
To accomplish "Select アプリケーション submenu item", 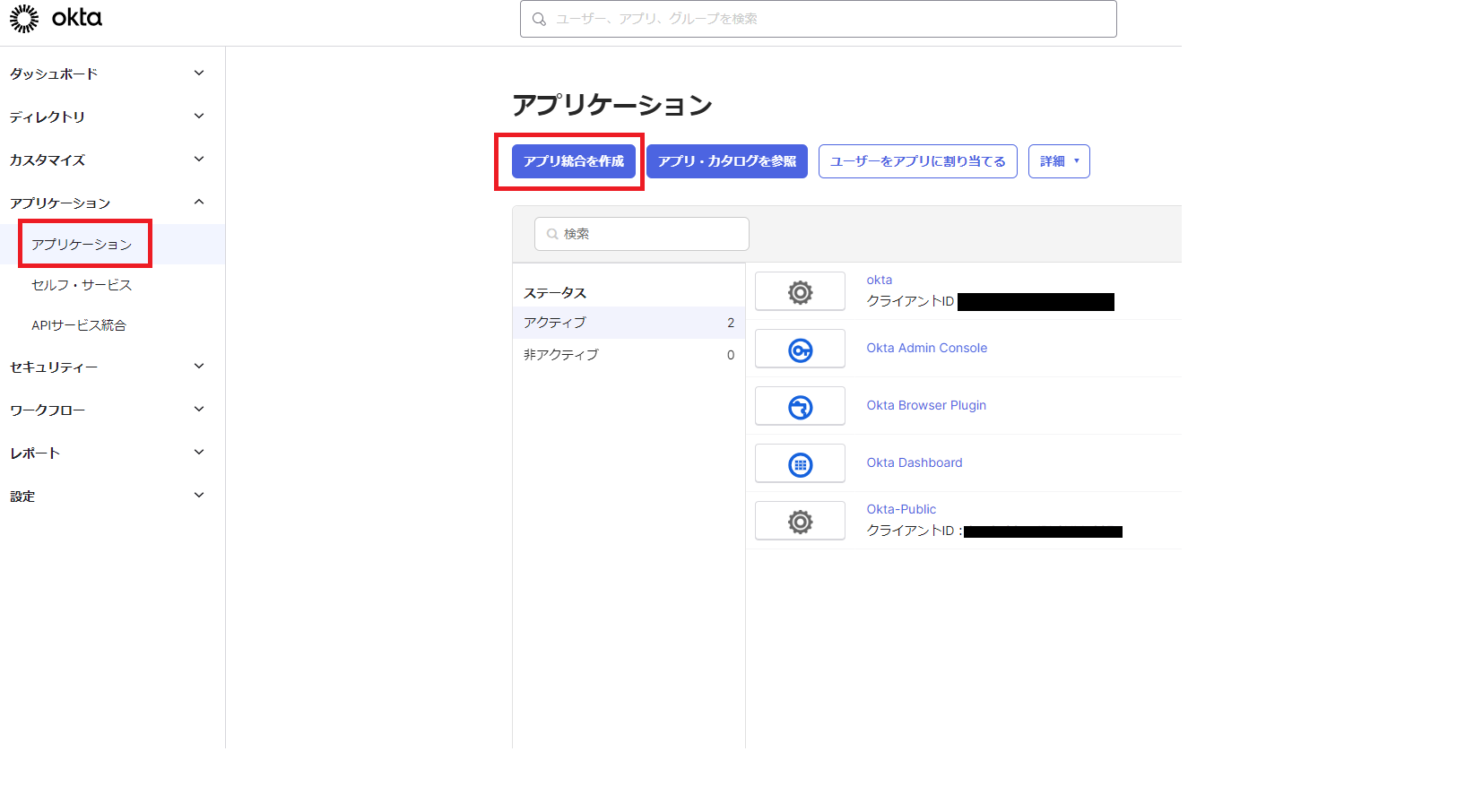I will coord(82,244).
